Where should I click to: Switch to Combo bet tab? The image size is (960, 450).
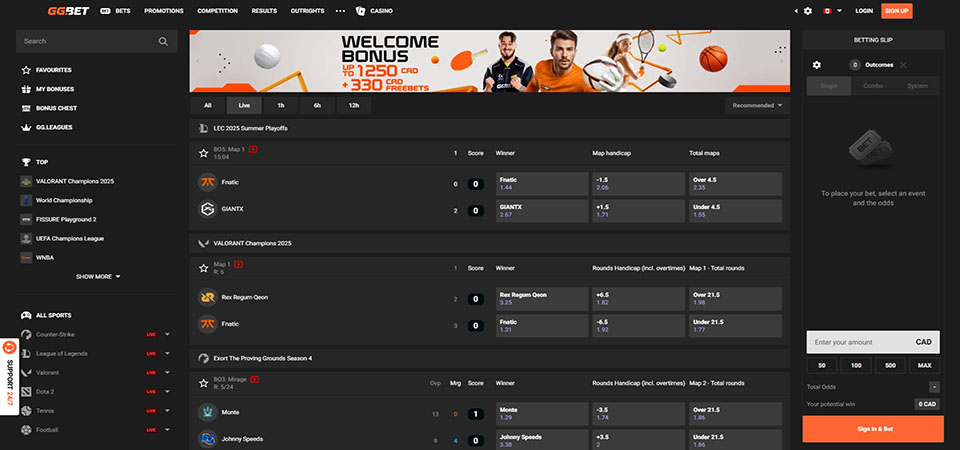point(873,86)
